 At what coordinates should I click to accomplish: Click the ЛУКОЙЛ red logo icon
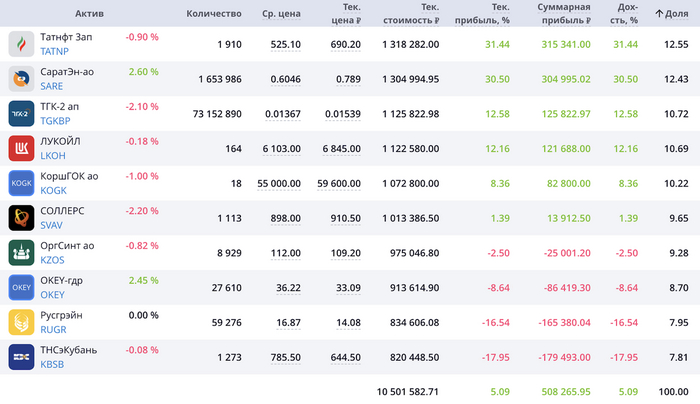[x=22, y=149]
